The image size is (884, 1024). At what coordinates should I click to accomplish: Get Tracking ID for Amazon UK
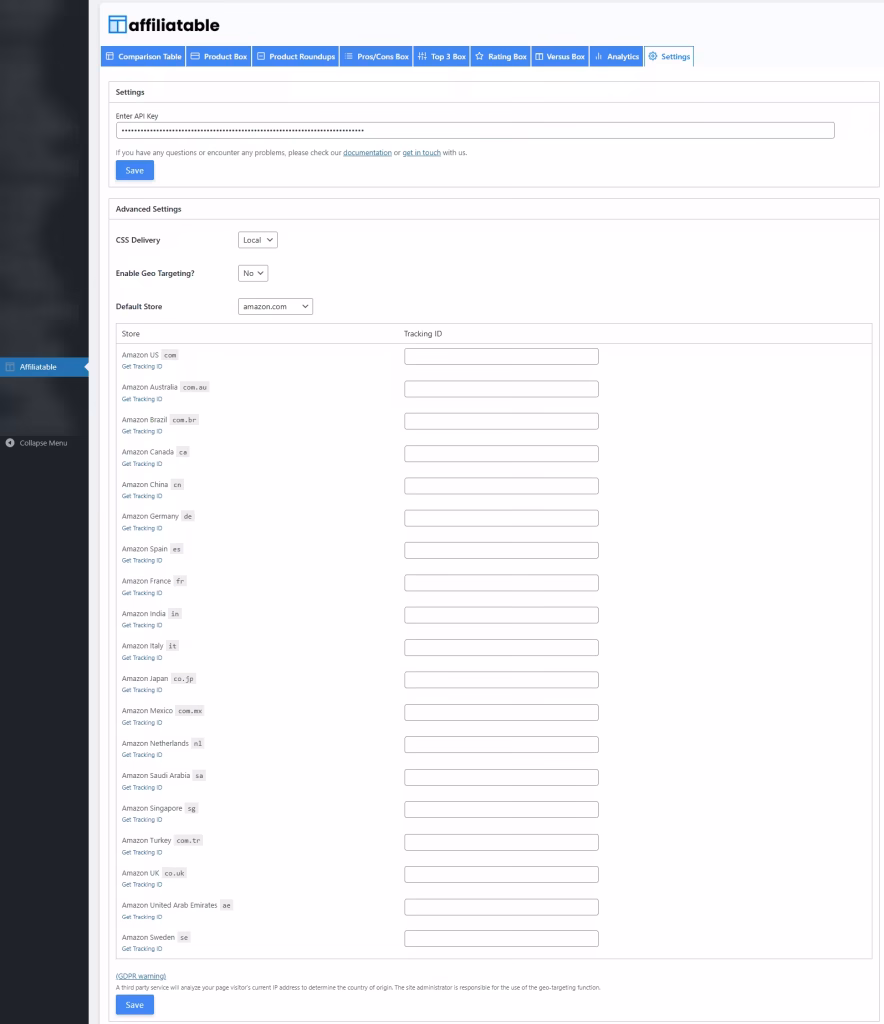pyautogui.click(x=142, y=884)
